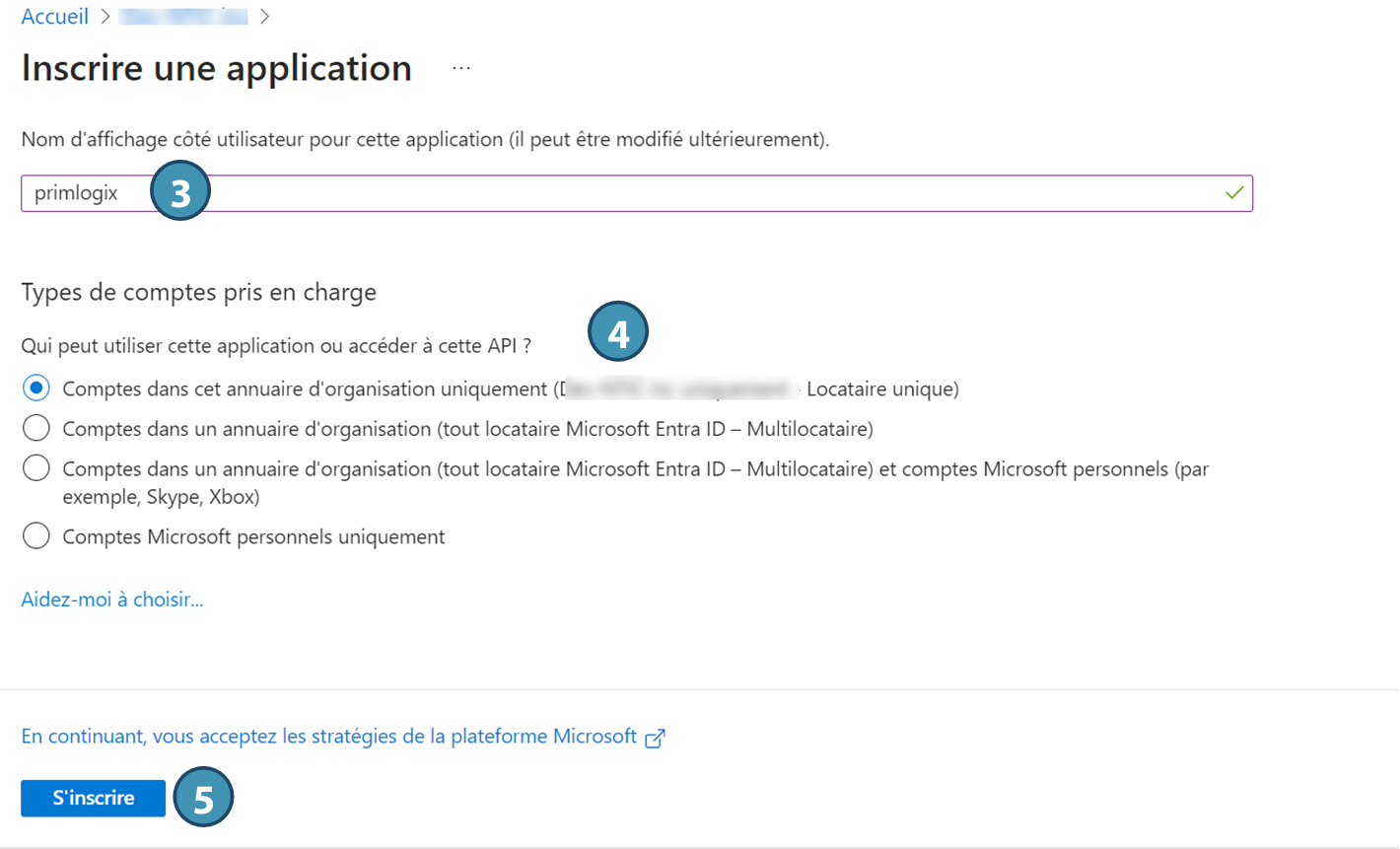Pick 'Comptes Microsoft personnels uniquement' radio button
The height and width of the screenshot is (849, 1400).
click(x=36, y=536)
